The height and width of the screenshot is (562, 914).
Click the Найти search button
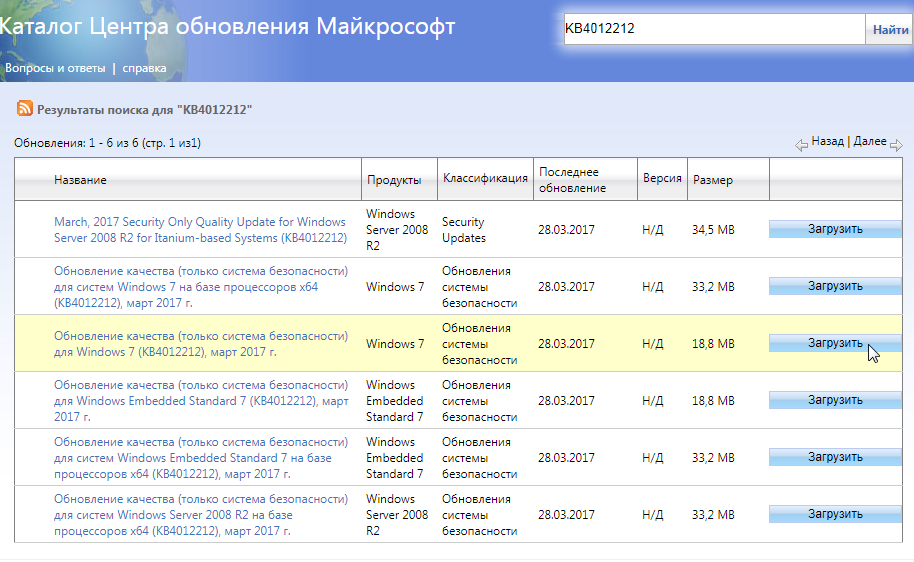point(890,30)
